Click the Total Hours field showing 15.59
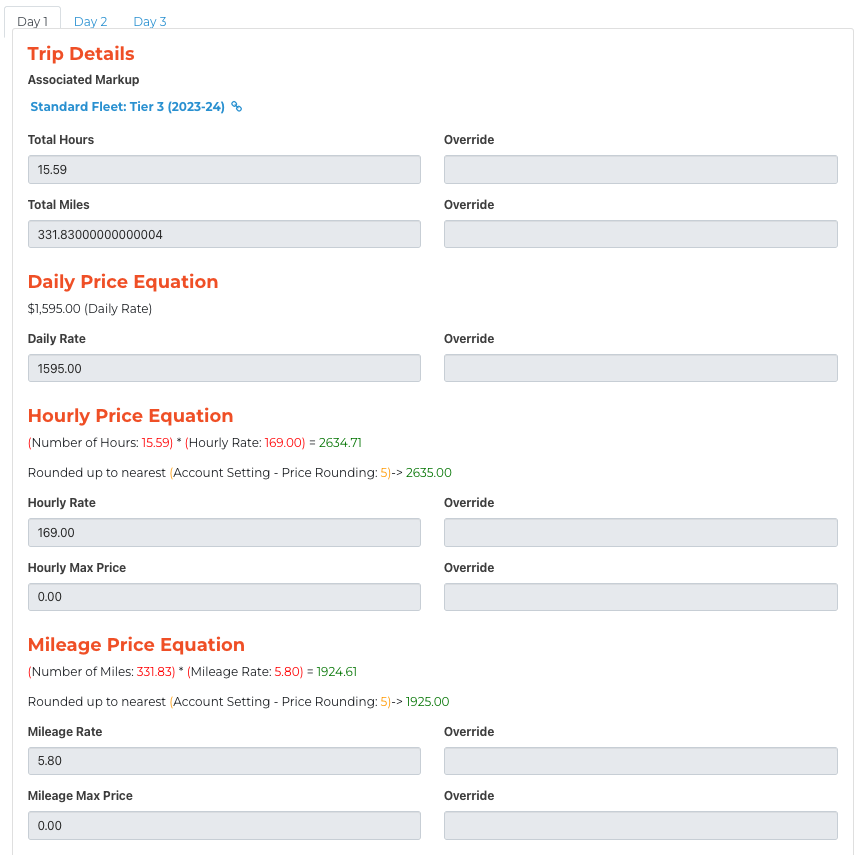 click(224, 170)
